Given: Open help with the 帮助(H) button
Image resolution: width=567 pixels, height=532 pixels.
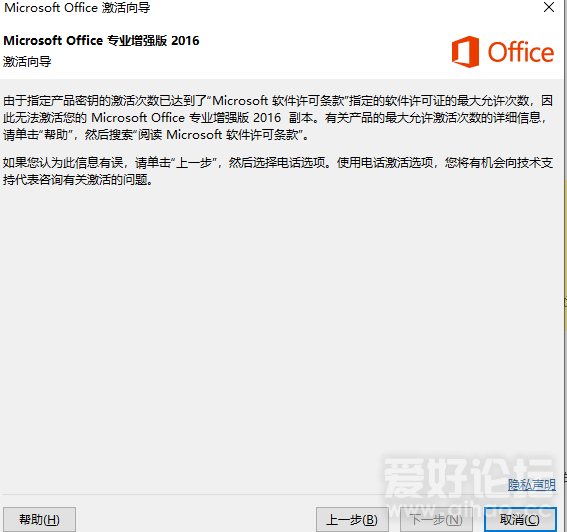Looking at the screenshot, I should [39, 520].
